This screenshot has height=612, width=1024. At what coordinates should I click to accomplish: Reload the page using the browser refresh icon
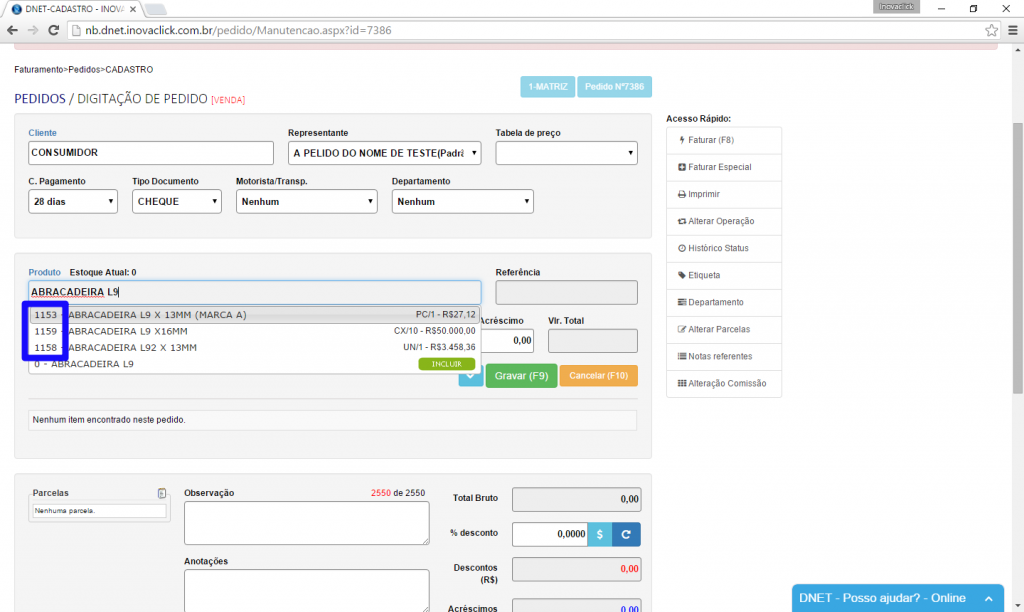point(54,30)
